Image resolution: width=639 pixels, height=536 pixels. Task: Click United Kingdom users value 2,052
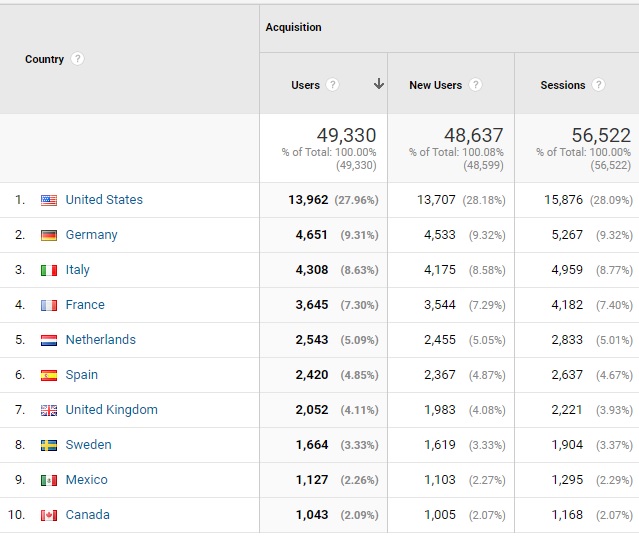pyautogui.click(x=312, y=410)
